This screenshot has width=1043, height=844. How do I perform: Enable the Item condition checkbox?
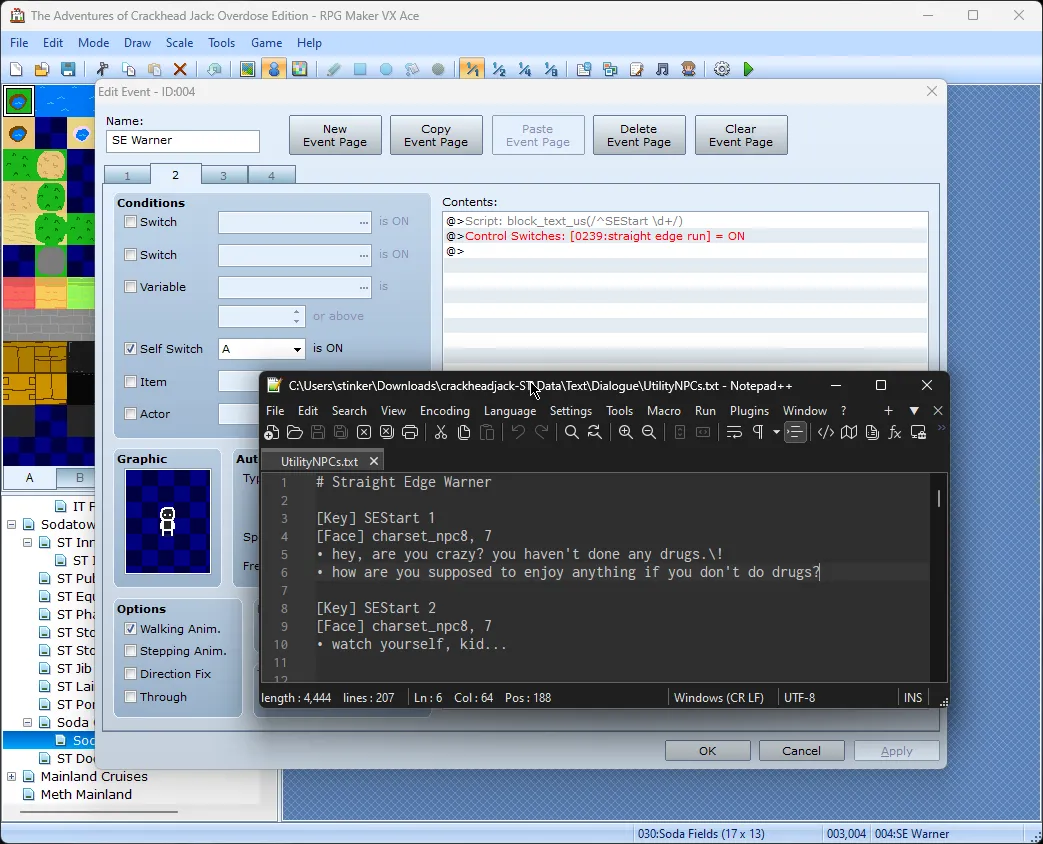tap(130, 382)
